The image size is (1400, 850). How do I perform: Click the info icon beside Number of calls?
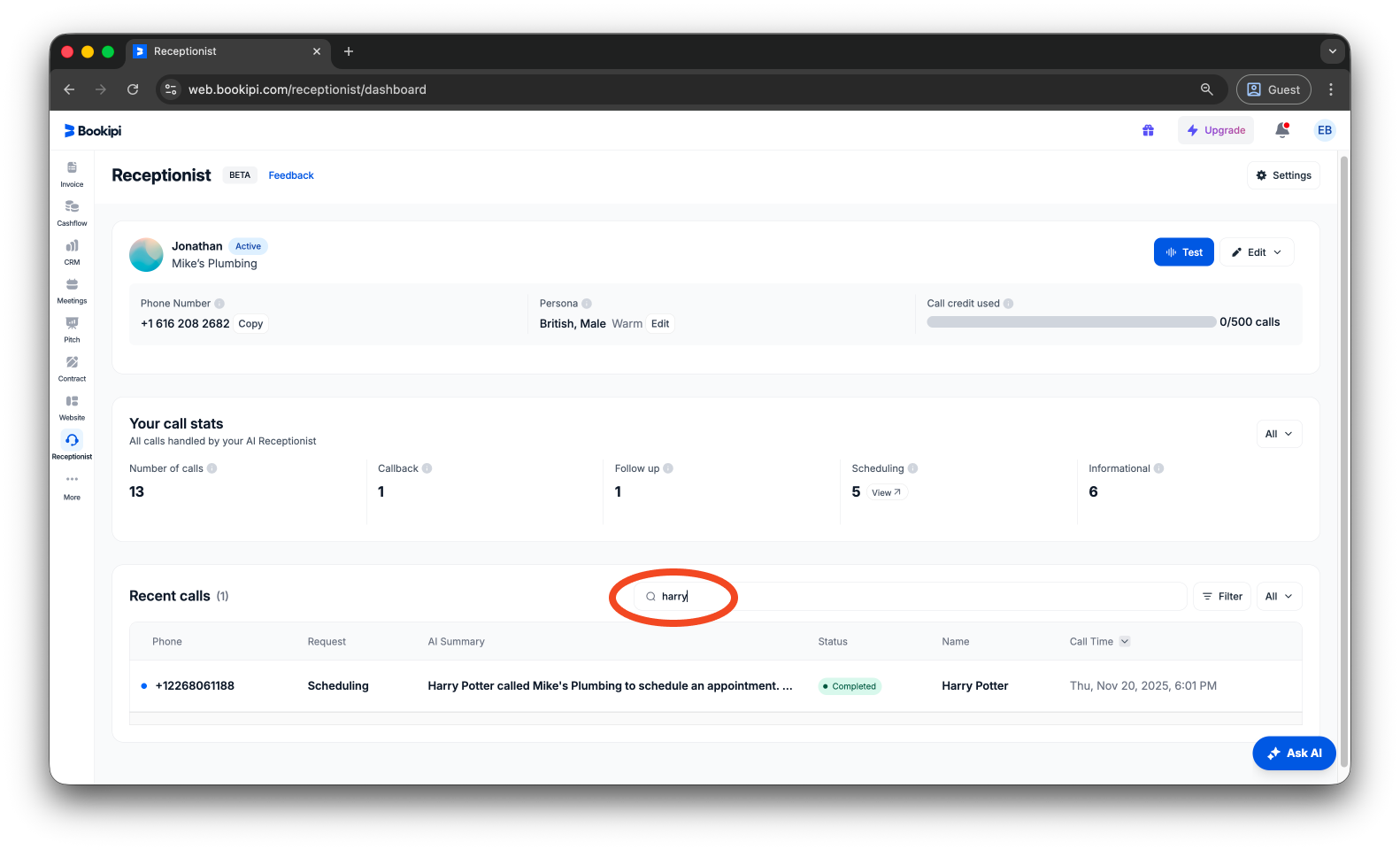[212, 468]
